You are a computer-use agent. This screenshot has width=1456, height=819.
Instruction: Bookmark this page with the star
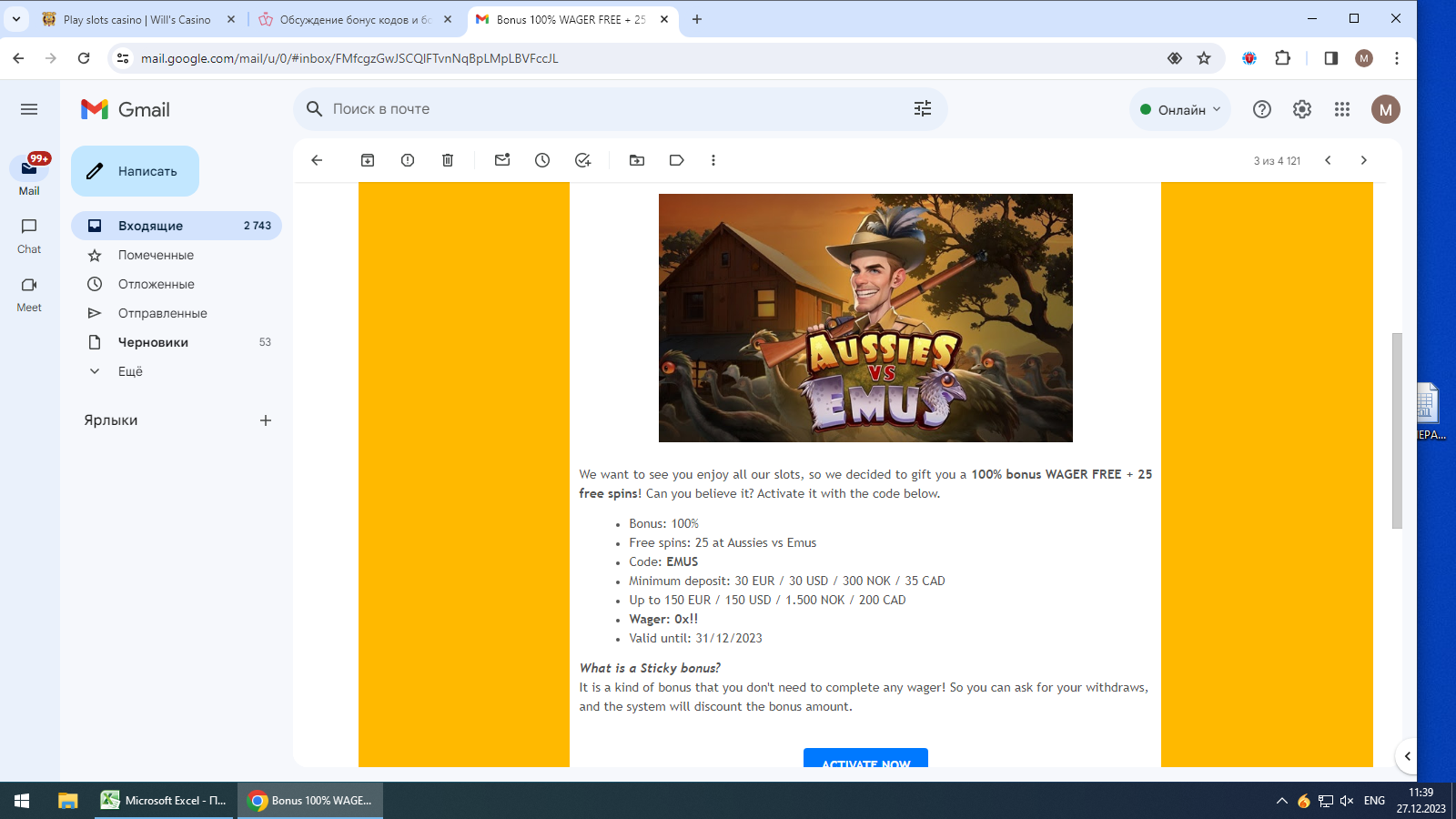(1204, 58)
